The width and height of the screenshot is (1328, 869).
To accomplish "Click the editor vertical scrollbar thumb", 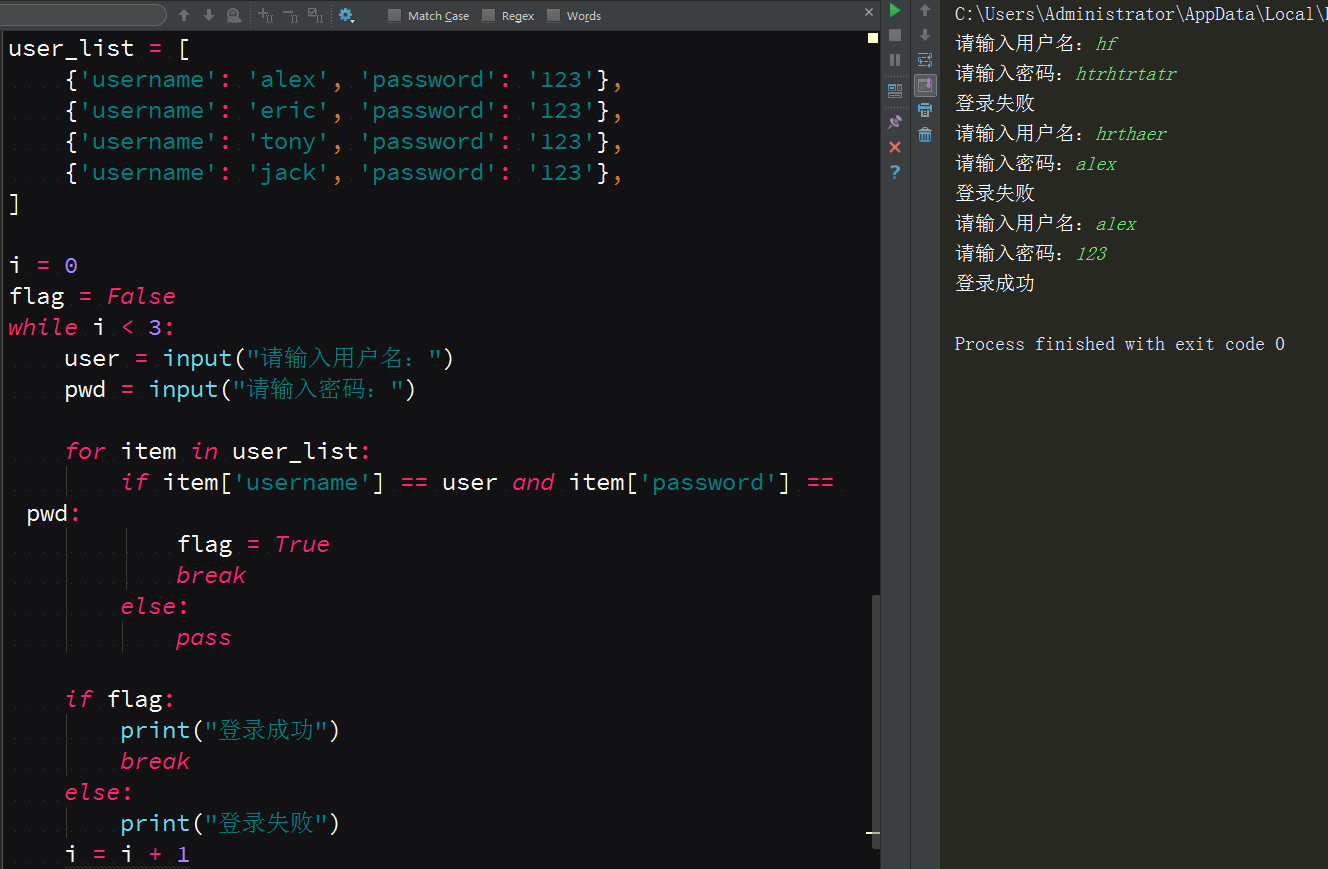I will [x=876, y=720].
